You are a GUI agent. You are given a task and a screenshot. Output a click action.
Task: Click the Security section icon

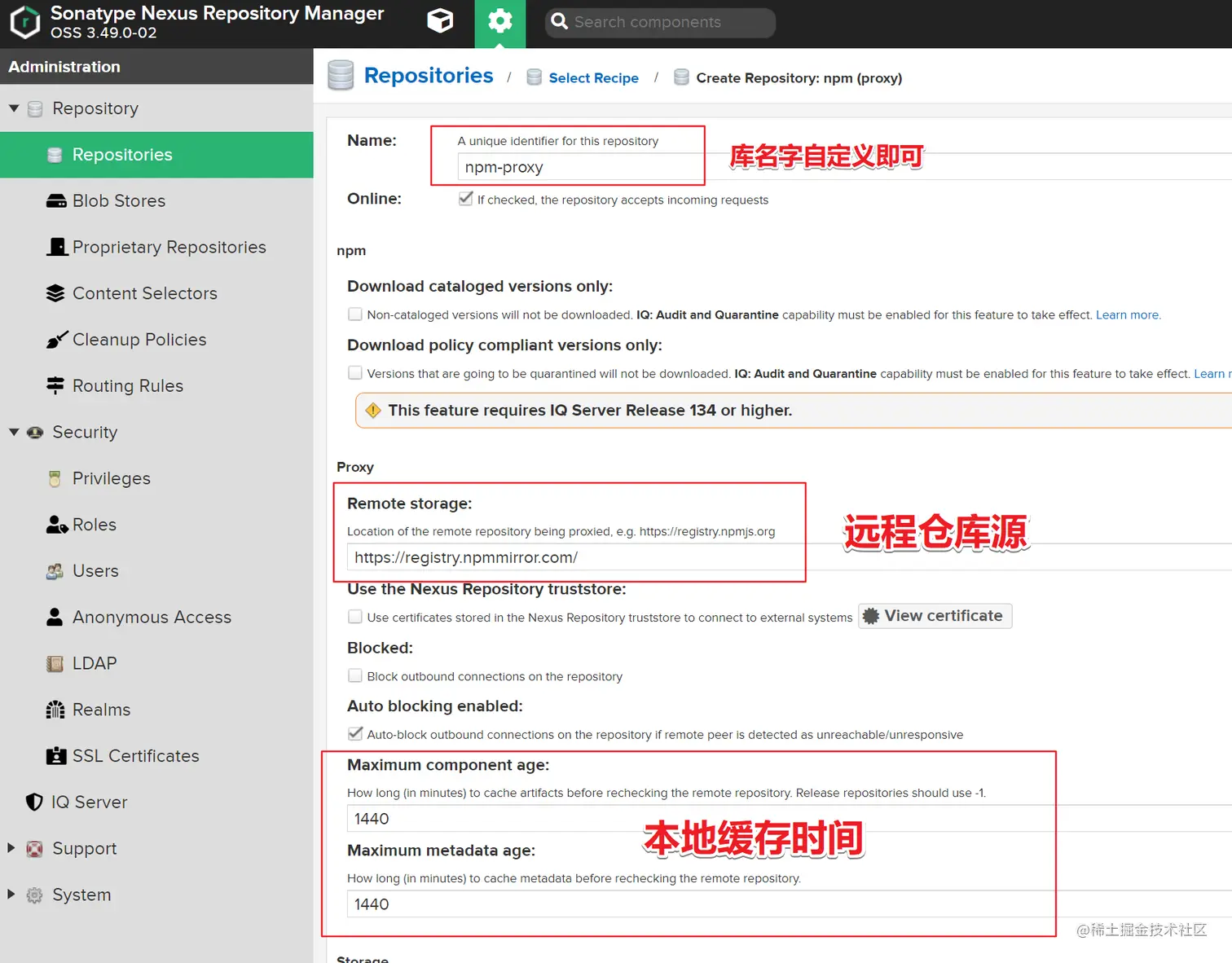(x=35, y=433)
